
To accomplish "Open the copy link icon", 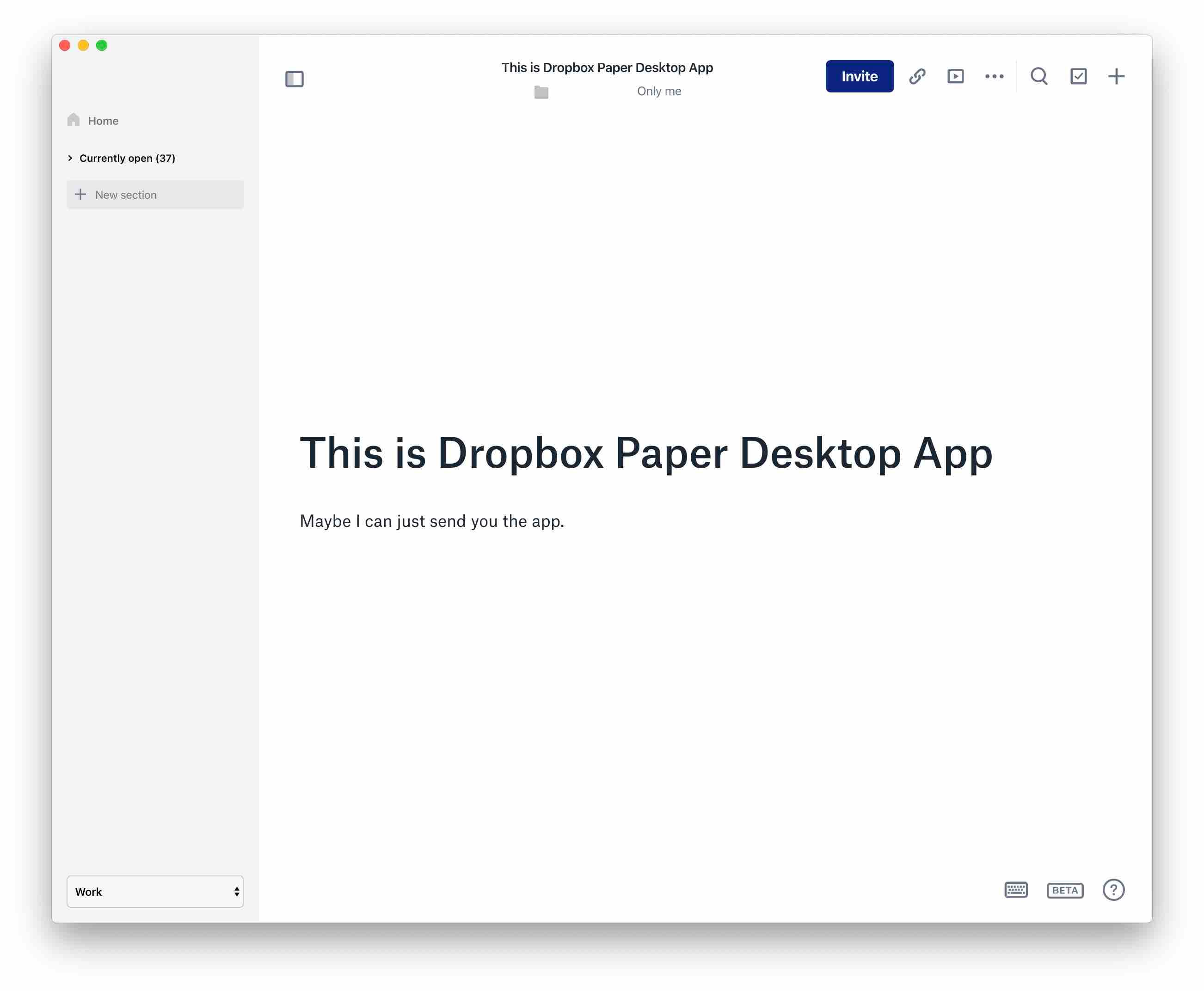I will pos(917,76).
